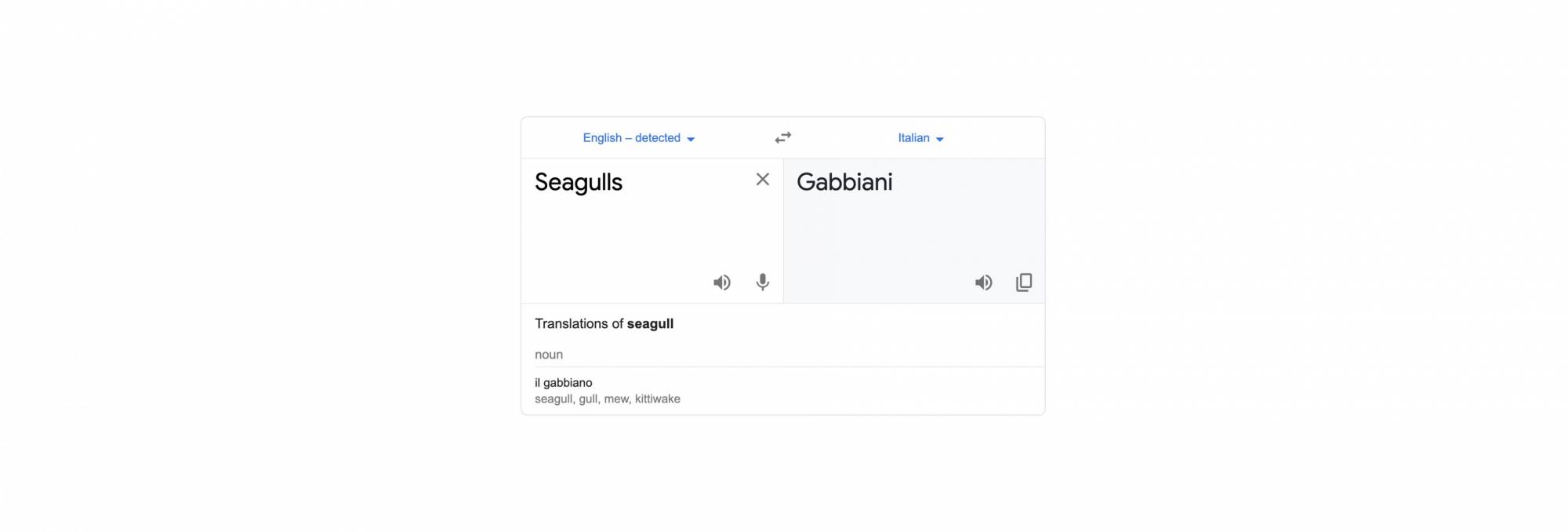Click the il gabbiano translation entry
1568x532 pixels.
coord(563,383)
